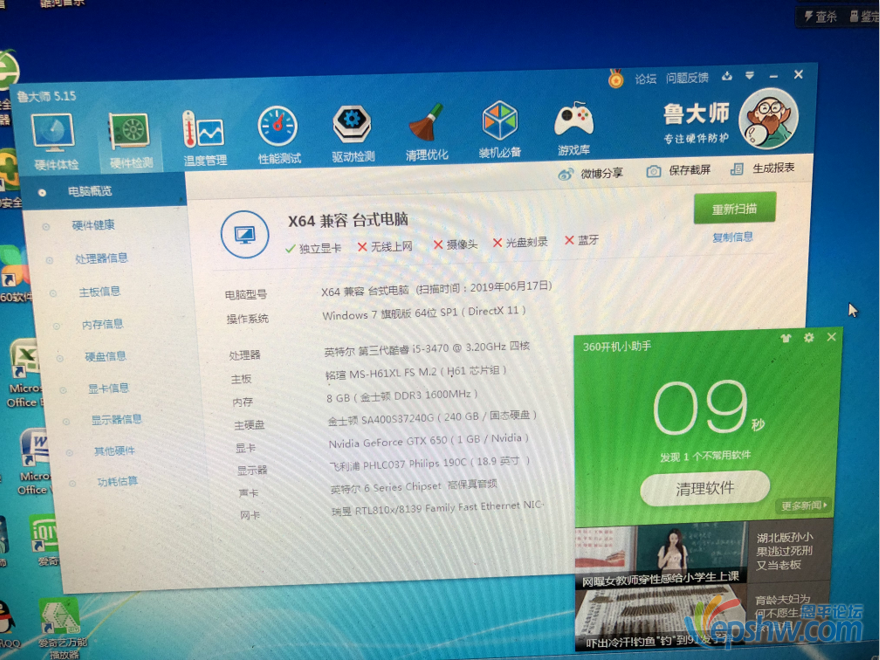
Task: Open the green e browser desktop icon
Action: [8, 71]
